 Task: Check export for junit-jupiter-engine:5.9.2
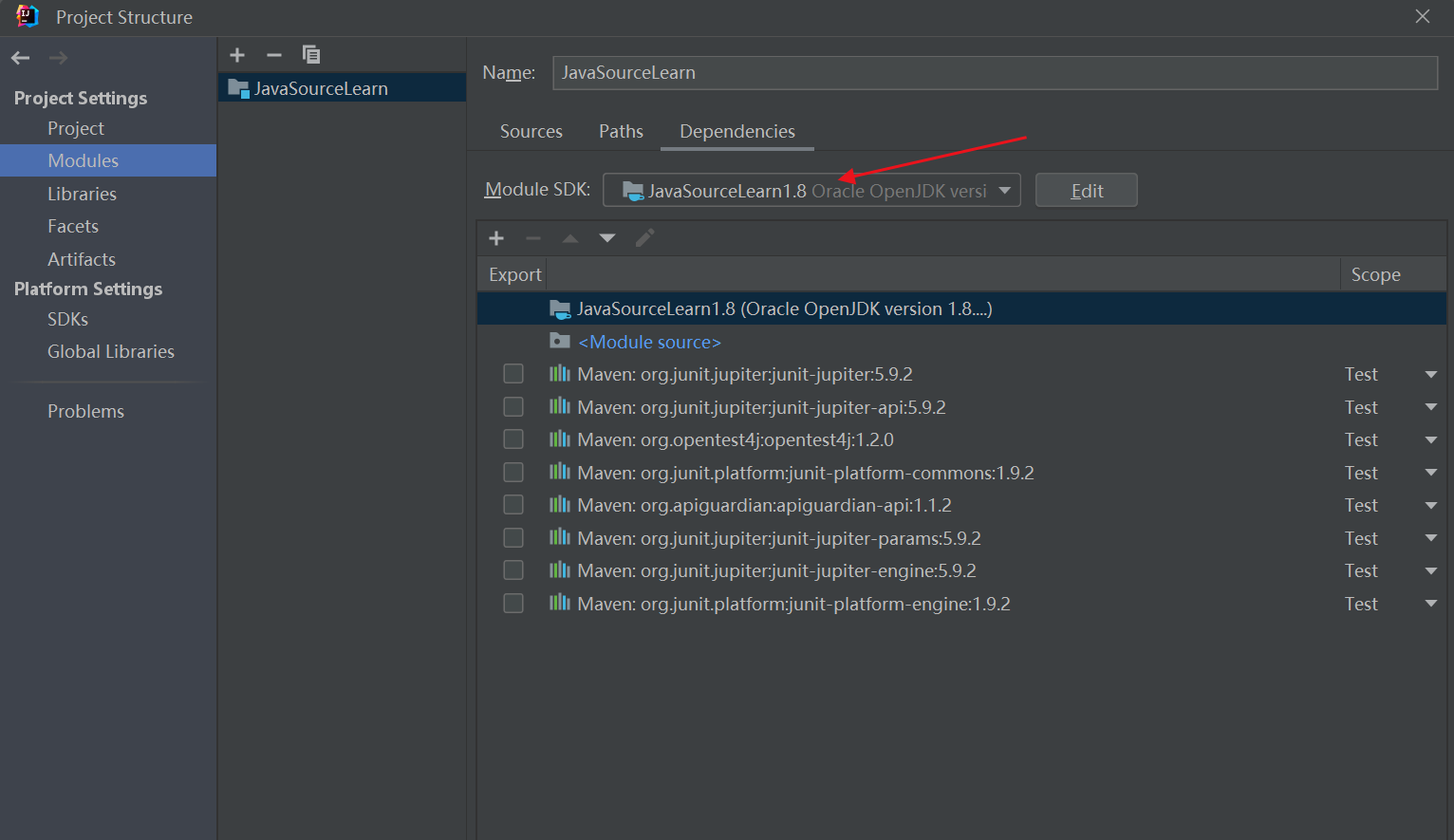coord(513,570)
